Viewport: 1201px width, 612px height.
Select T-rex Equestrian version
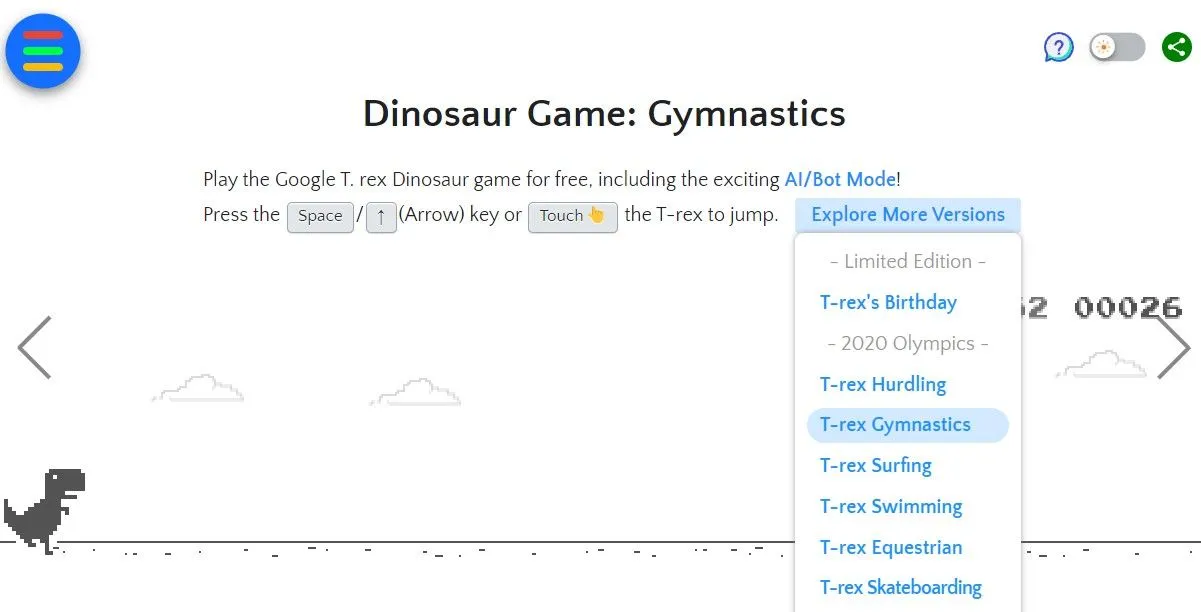click(x=891, y=548)
